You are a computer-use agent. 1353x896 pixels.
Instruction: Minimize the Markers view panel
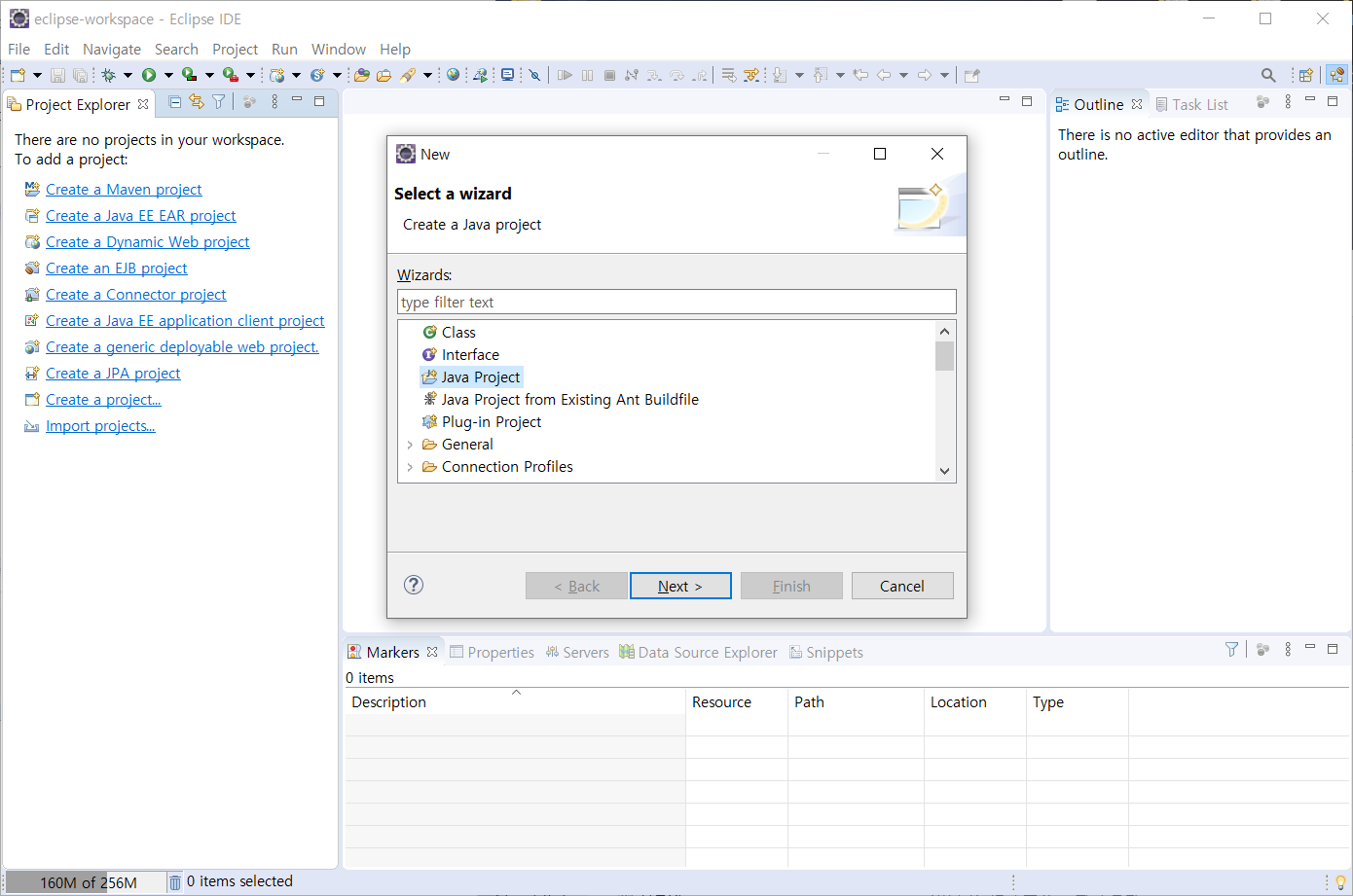[x=1310, y=648]
